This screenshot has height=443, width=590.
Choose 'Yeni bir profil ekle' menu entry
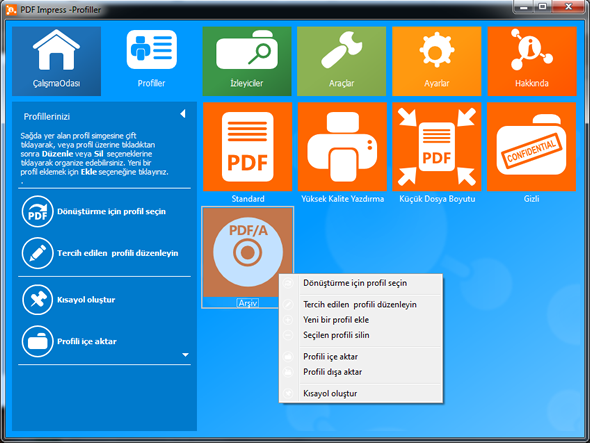[x=360, y=320]
